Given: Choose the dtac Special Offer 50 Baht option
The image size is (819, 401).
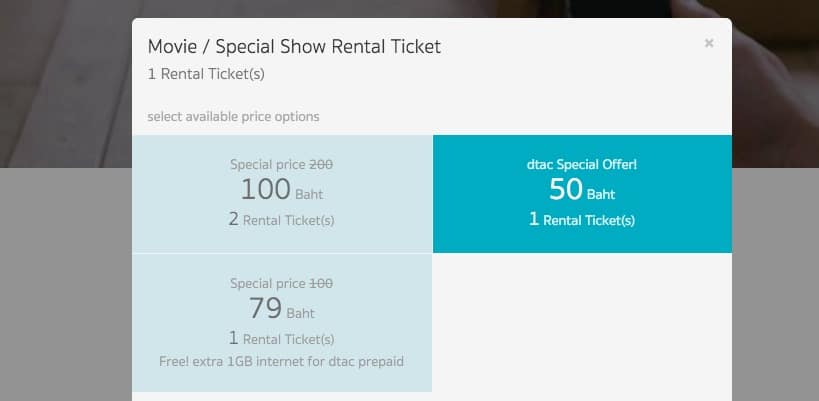Looking at the screenshot, I should (582, 194).
